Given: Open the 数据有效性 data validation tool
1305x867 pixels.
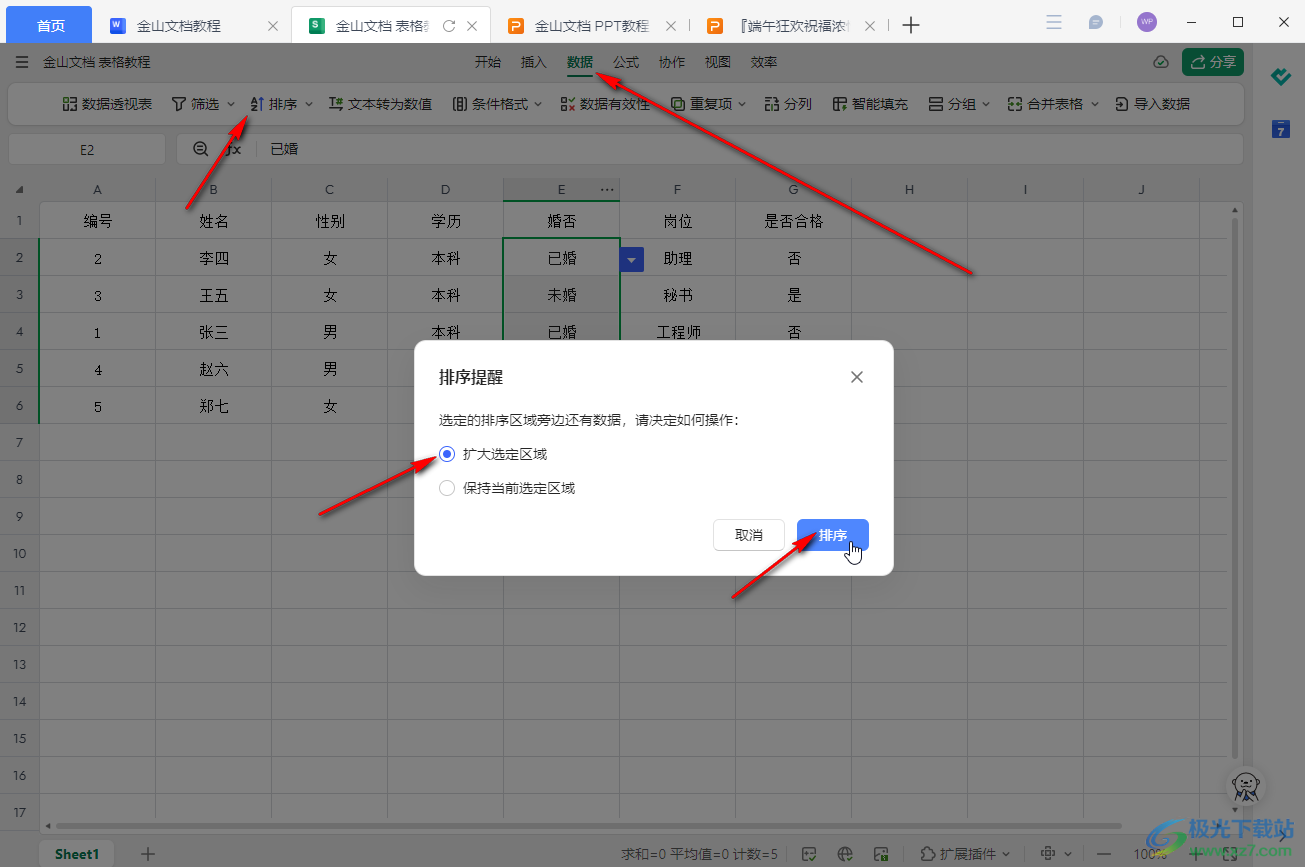Looking at the screenshot, I should coord(604,104).
